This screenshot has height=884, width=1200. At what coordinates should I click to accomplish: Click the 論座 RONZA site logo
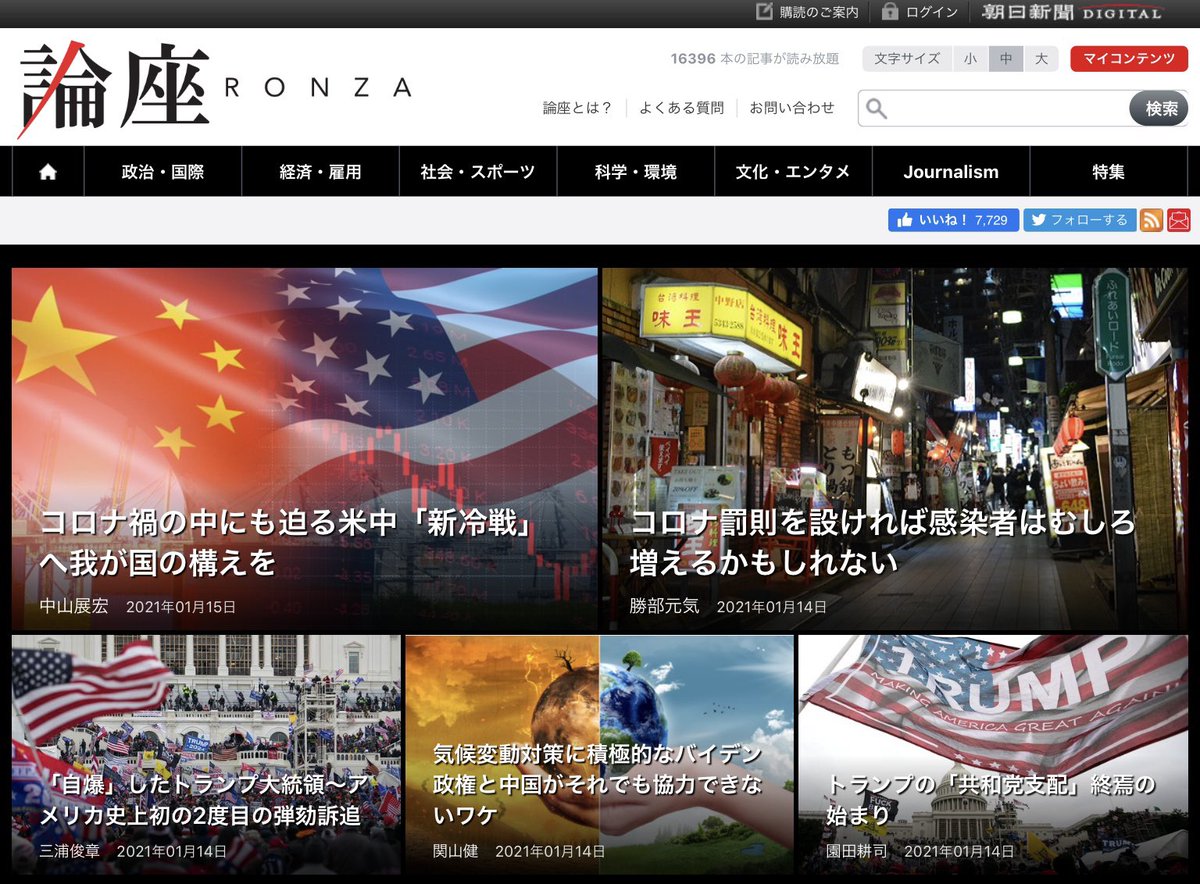pyautogui.click(x=213, y=88)
